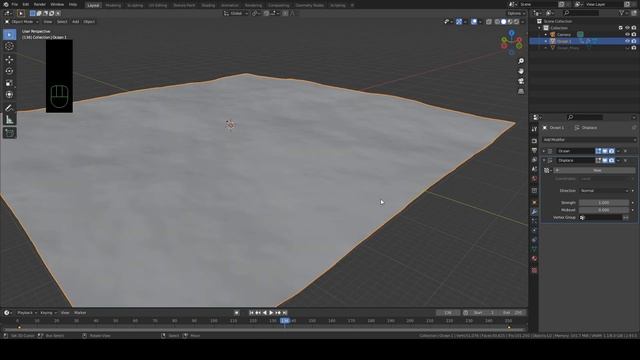Open the Modifier properties wrench tab
The image size is (640, 360).
(534, 212)
